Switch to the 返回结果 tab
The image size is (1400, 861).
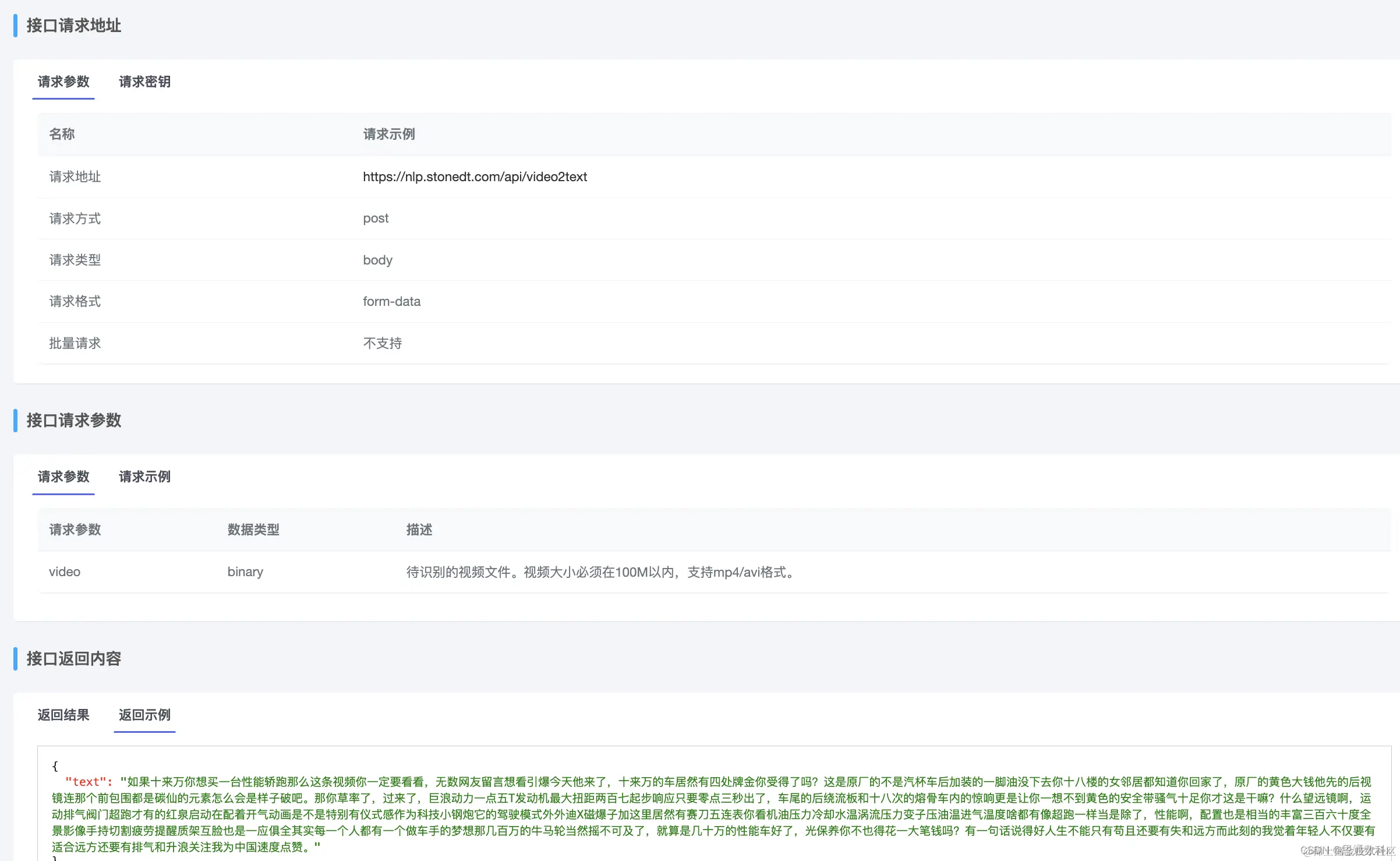pos(63,715)
